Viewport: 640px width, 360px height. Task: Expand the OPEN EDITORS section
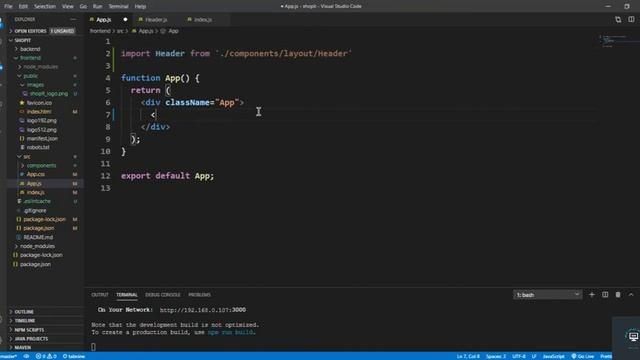(x=45, y=31)
